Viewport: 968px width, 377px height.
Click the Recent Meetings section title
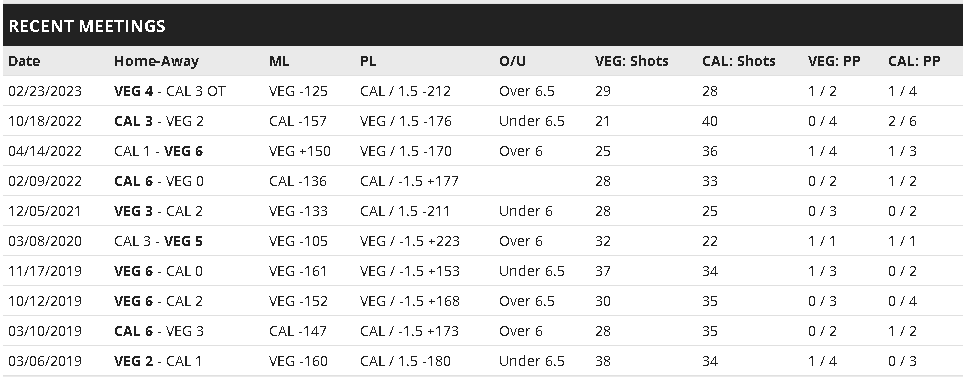pyautogui.click(x=87, y=26)
